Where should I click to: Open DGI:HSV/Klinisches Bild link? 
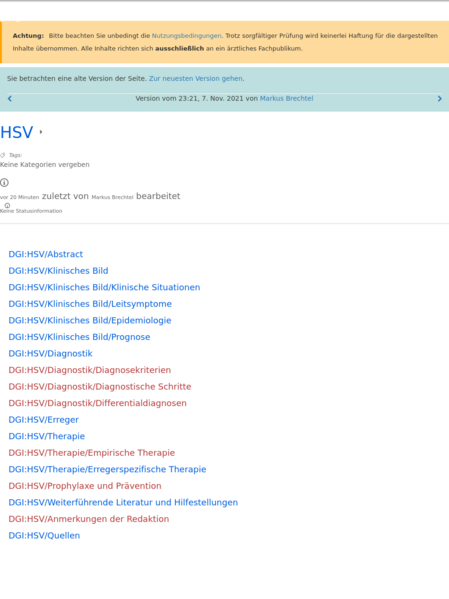[x=58, y=270]
